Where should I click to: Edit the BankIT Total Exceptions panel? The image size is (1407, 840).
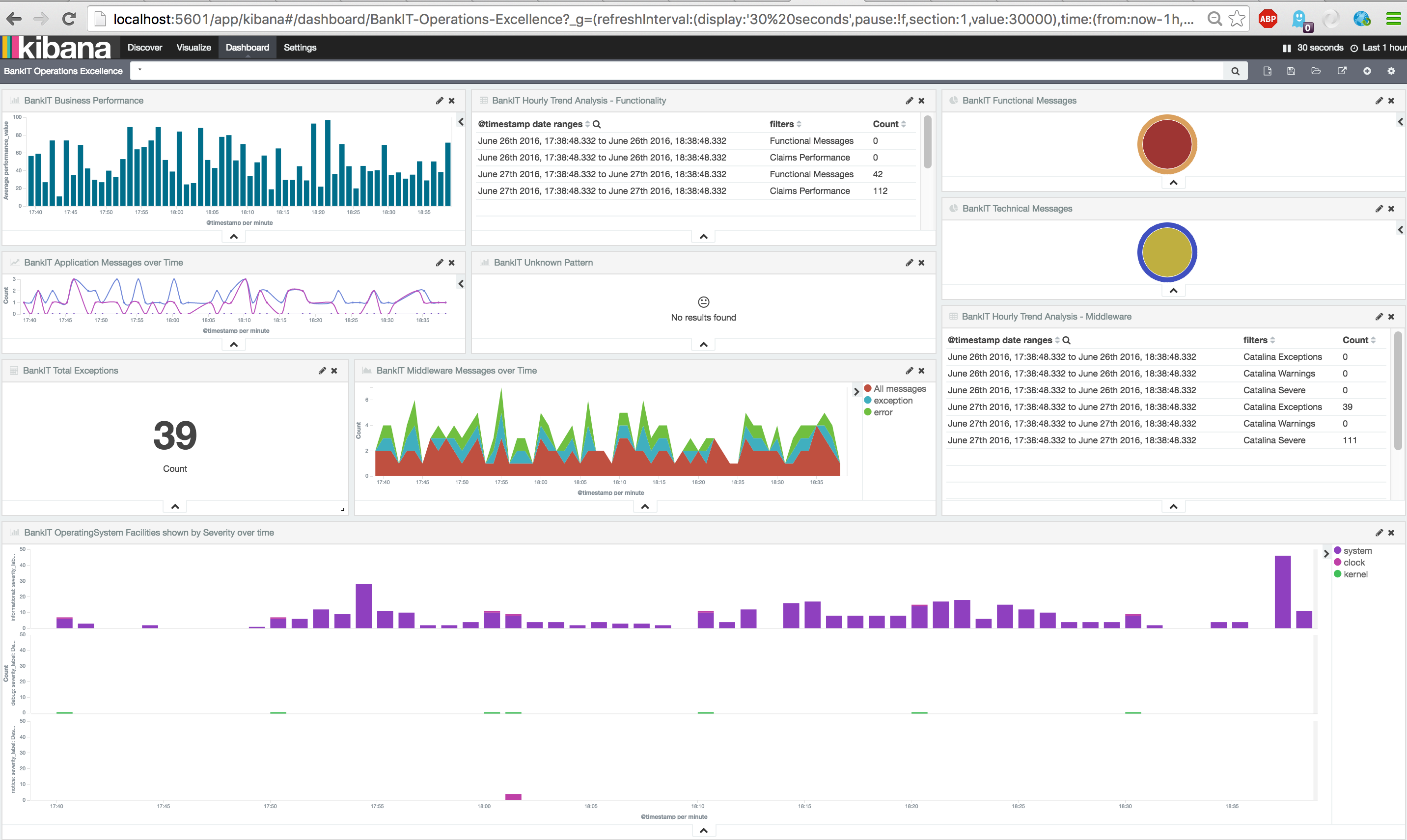click(322, 371)
